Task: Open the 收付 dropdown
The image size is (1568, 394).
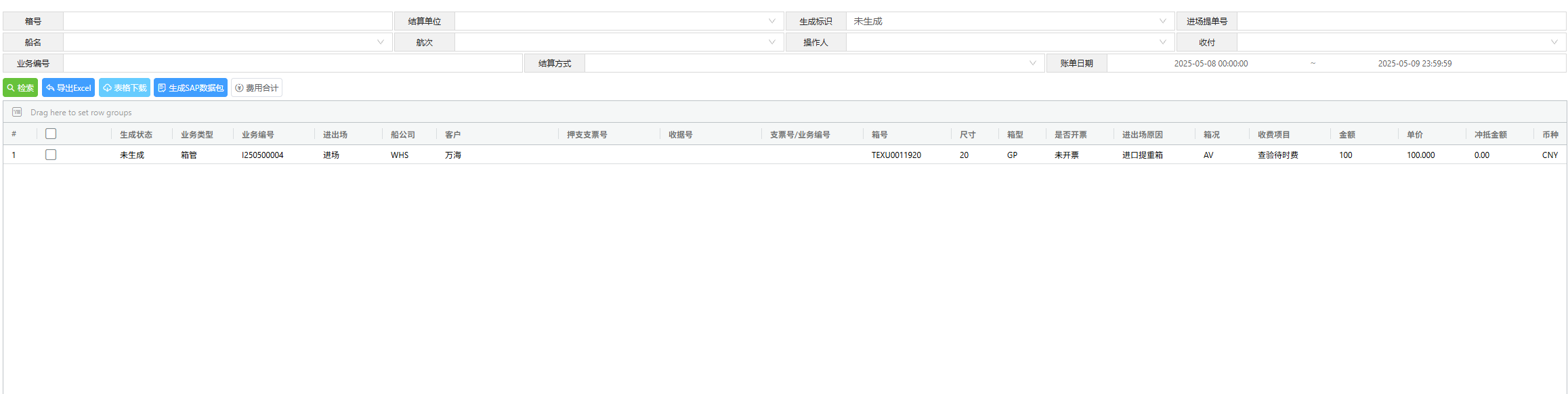Action: tap(1554, 42)
